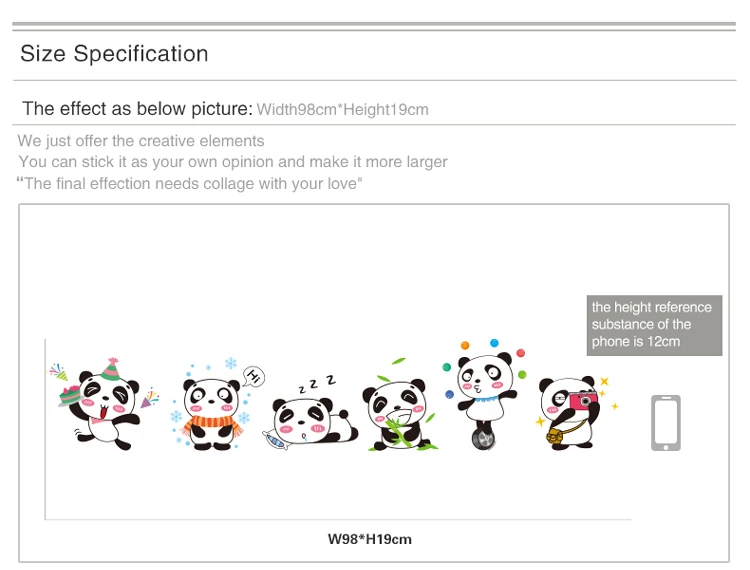Click the blue snowflake above scarf panda
This screenshot has height=570, width=750.
tap(231, 363)
